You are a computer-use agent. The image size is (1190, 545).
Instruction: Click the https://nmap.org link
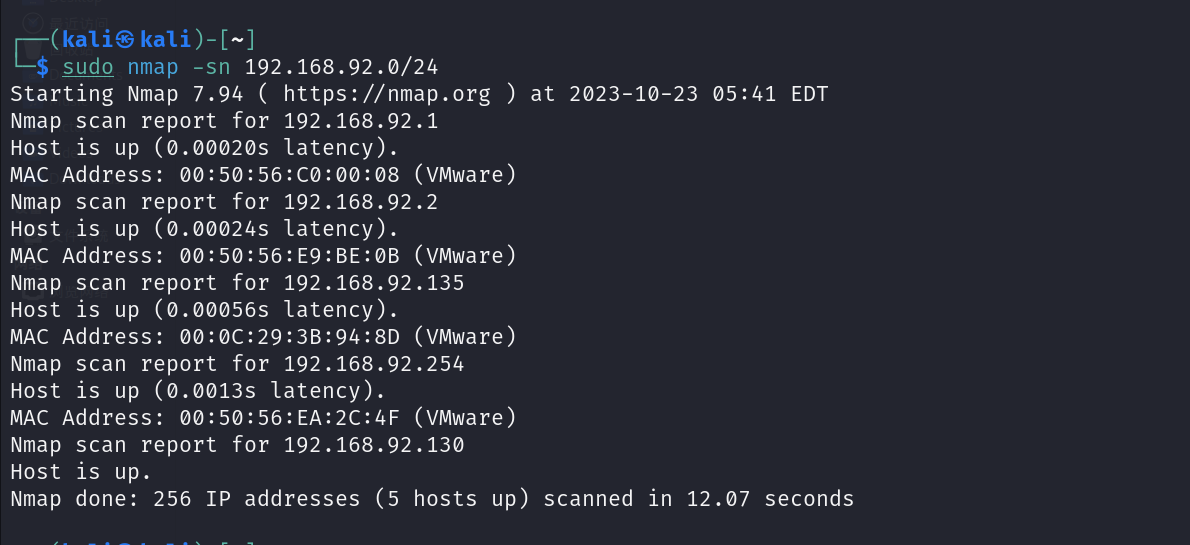click(x=387, y=94)
